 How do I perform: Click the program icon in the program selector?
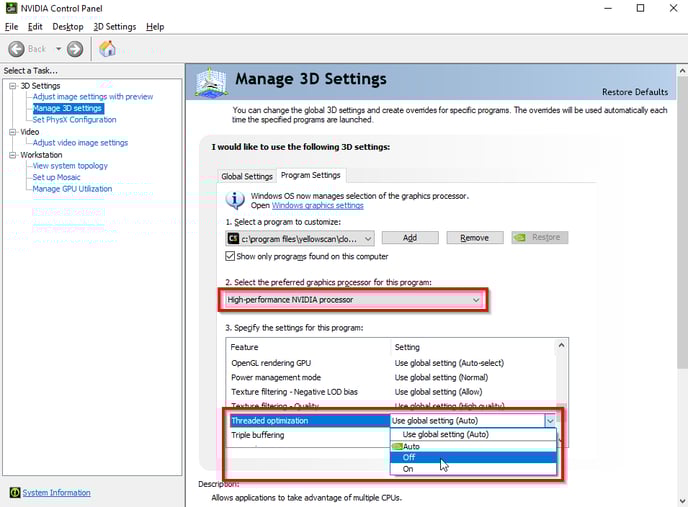(x=233, y=238)
